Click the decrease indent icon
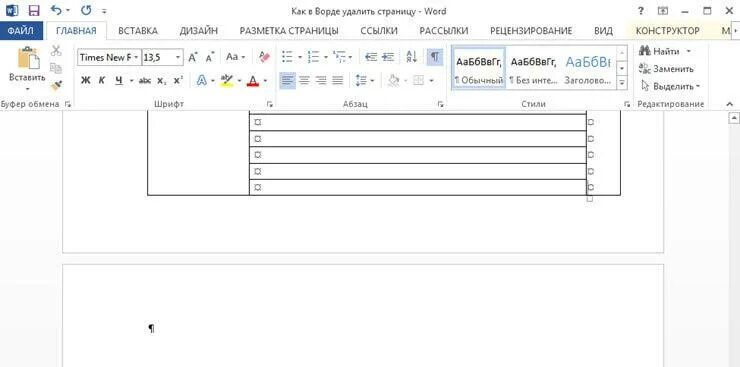This screenshot has width=740, height=367. 371,57
